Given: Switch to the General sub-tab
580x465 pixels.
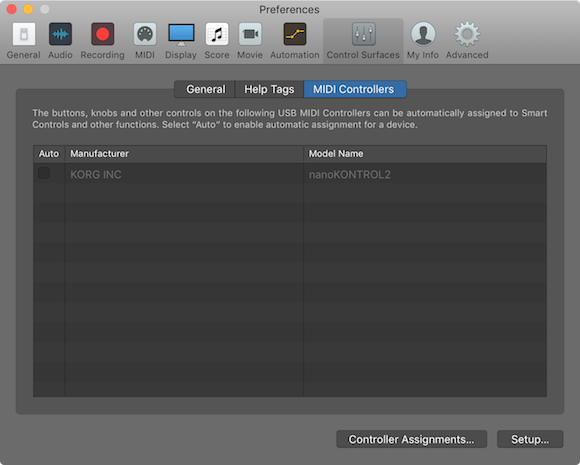Looking at the screenshot, I should [205, 89].
